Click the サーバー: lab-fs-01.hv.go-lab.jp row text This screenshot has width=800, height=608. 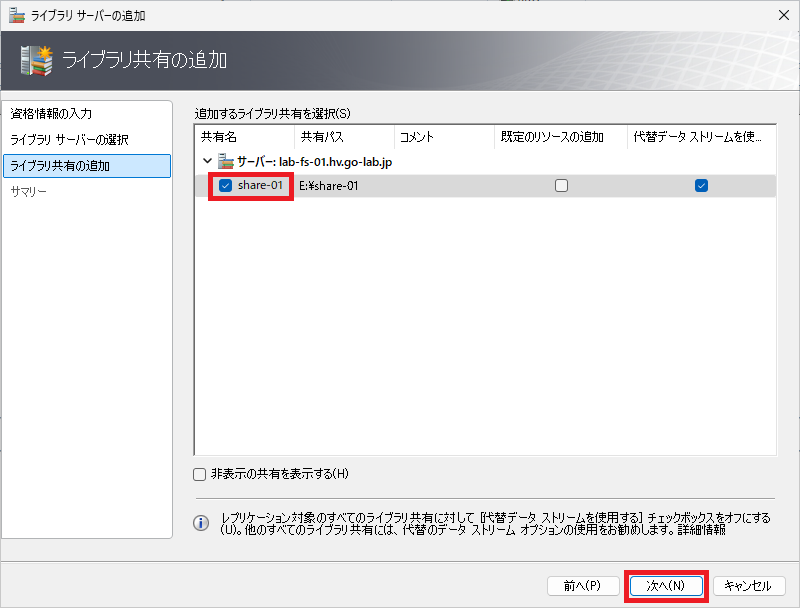[x=314, y=162]
